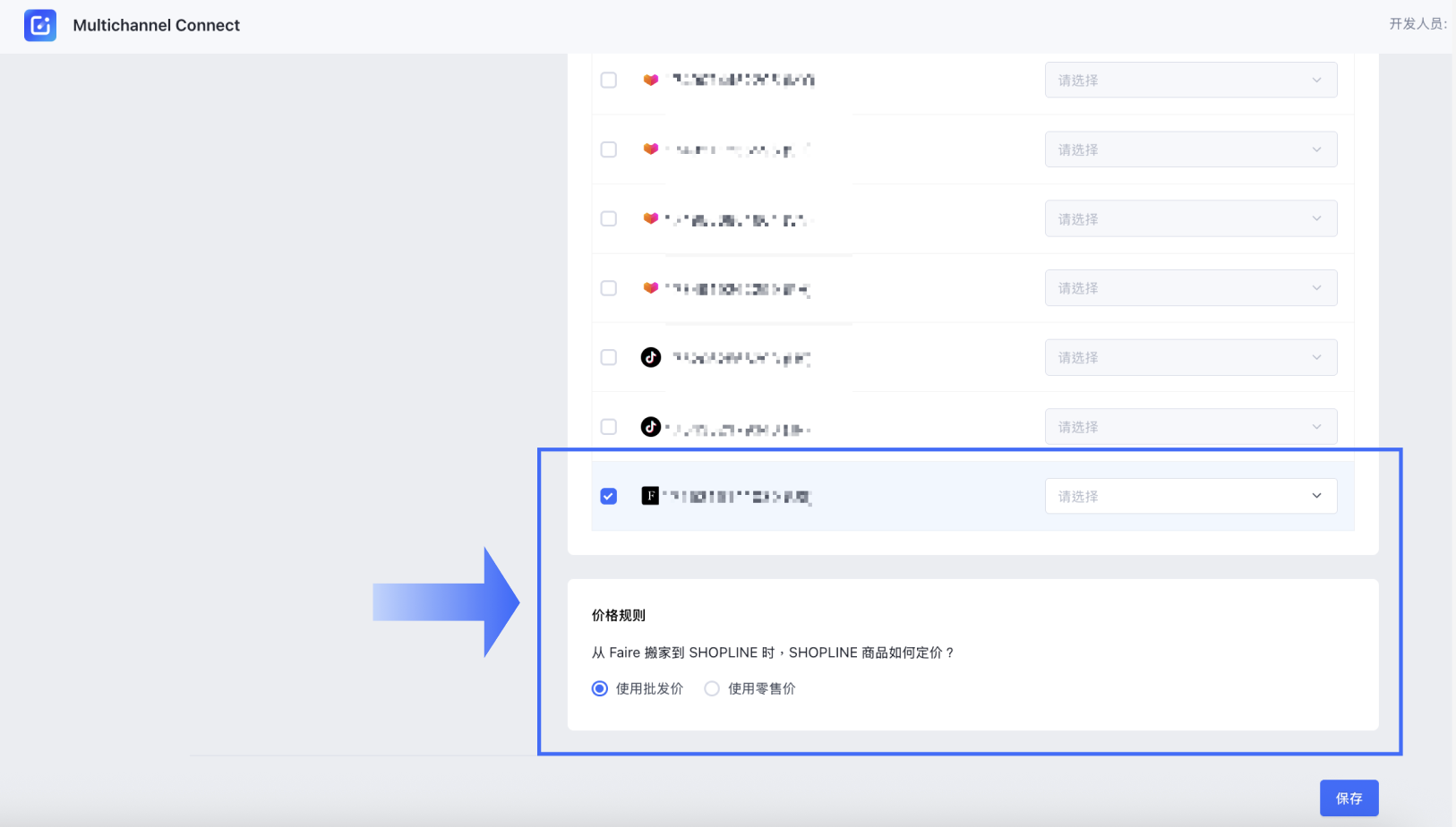Check the third Lazada store checkbox from the top

[x=609, y=218]
